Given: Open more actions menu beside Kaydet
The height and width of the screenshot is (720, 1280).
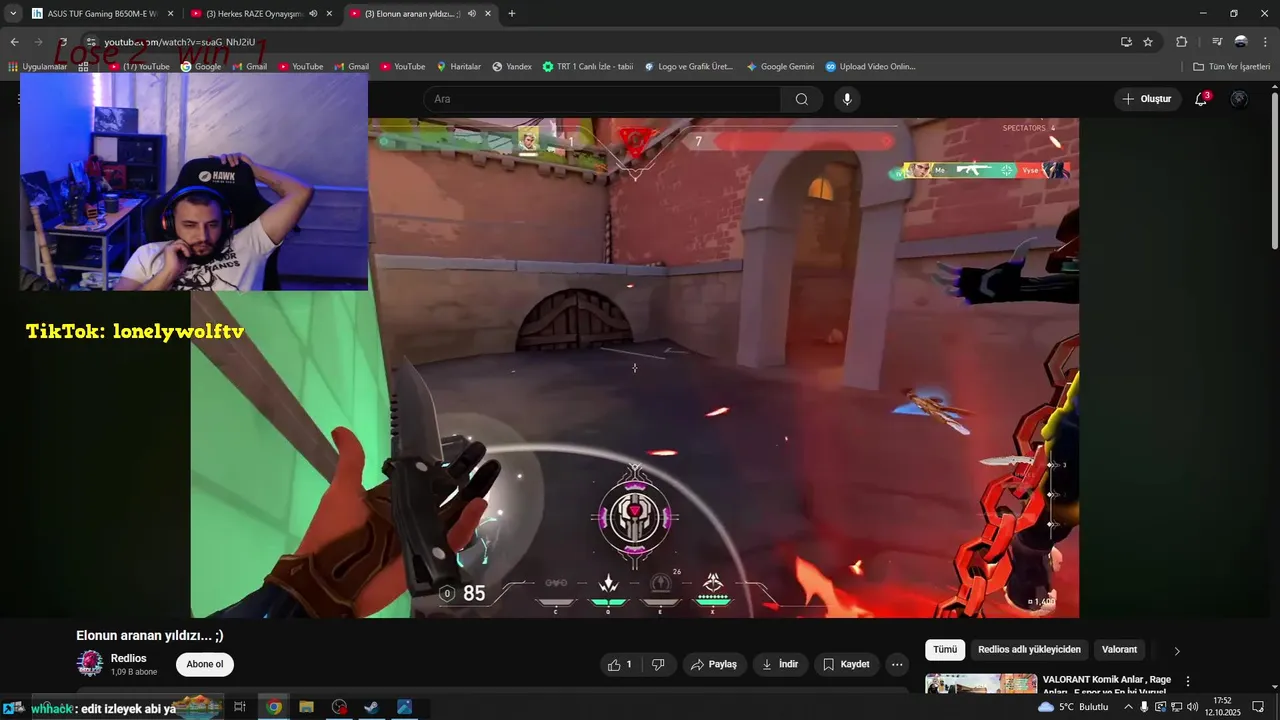Looking at the screenshot, I should [897, 664].
